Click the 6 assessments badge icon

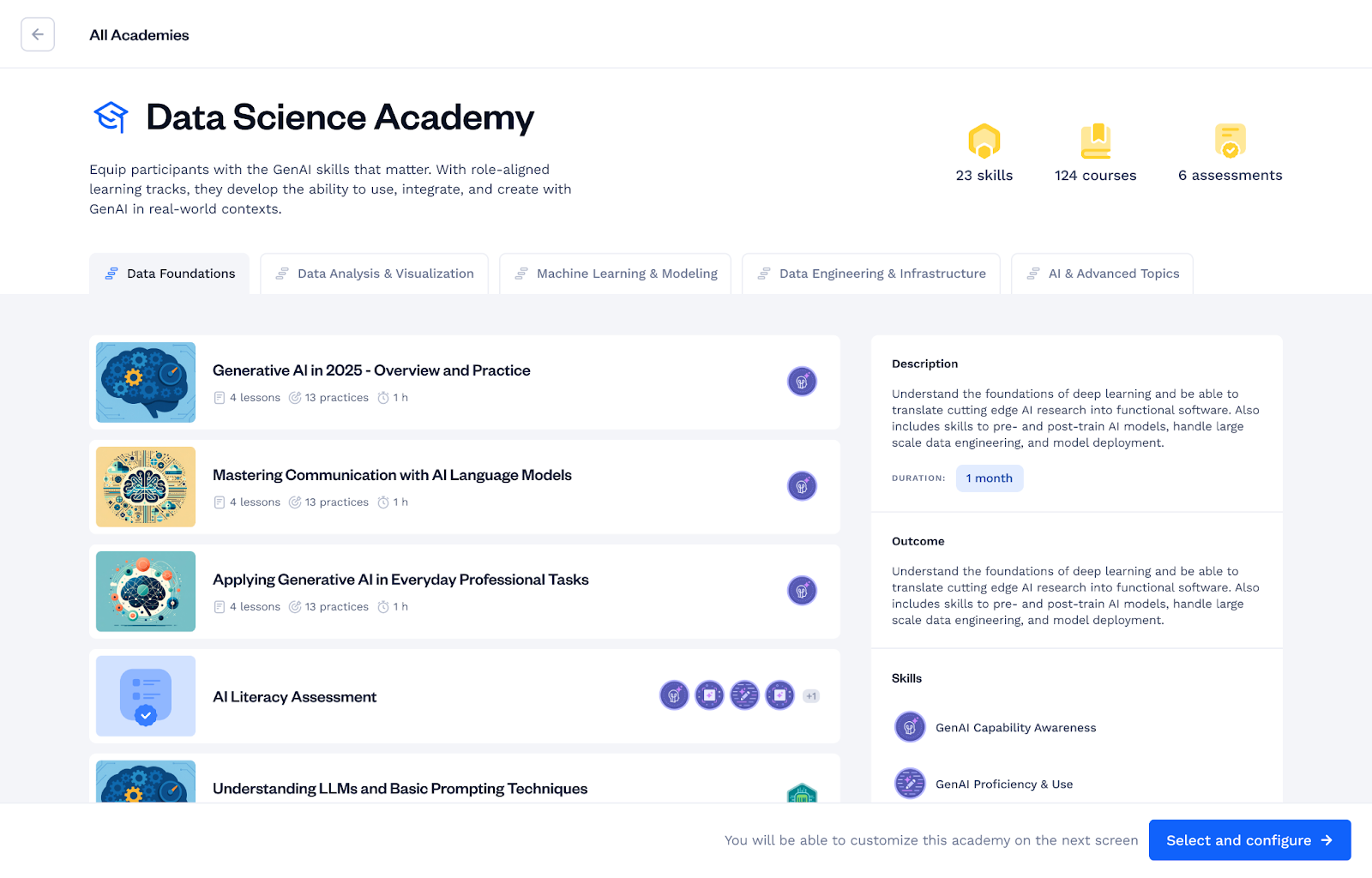(x=1230, y=142)
